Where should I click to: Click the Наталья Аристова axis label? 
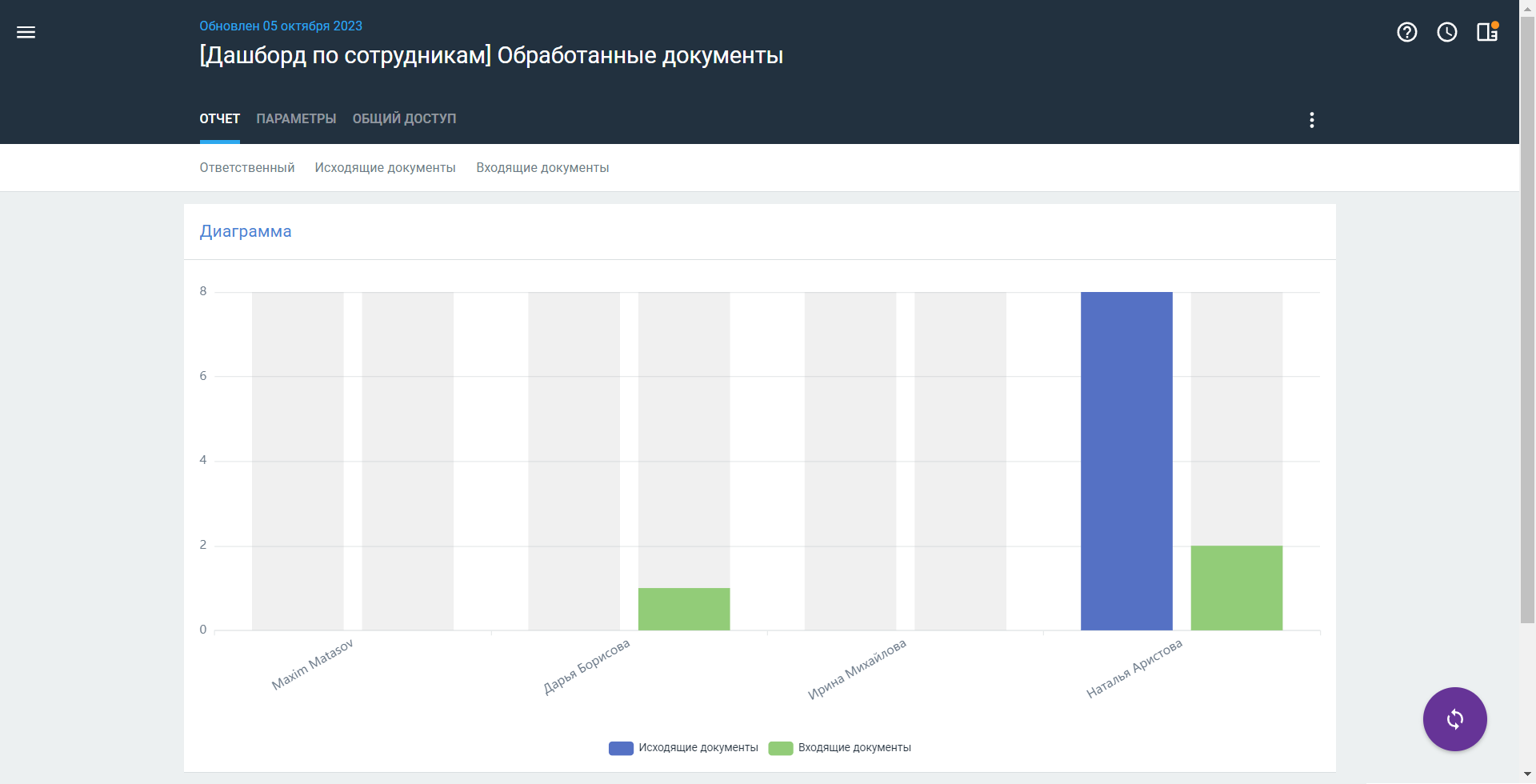1134,668
